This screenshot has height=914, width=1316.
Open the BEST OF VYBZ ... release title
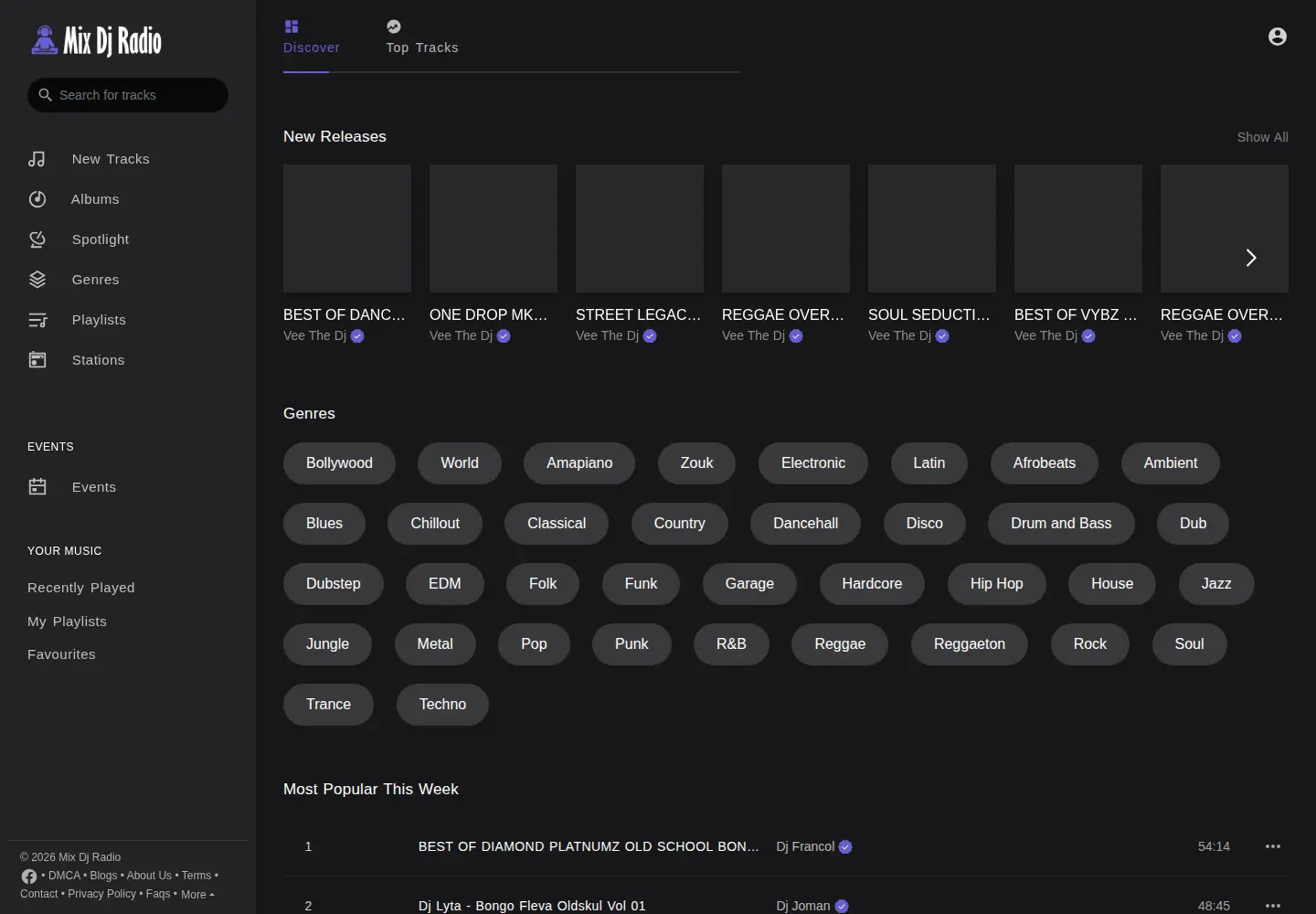click(x=1077, y=314)
